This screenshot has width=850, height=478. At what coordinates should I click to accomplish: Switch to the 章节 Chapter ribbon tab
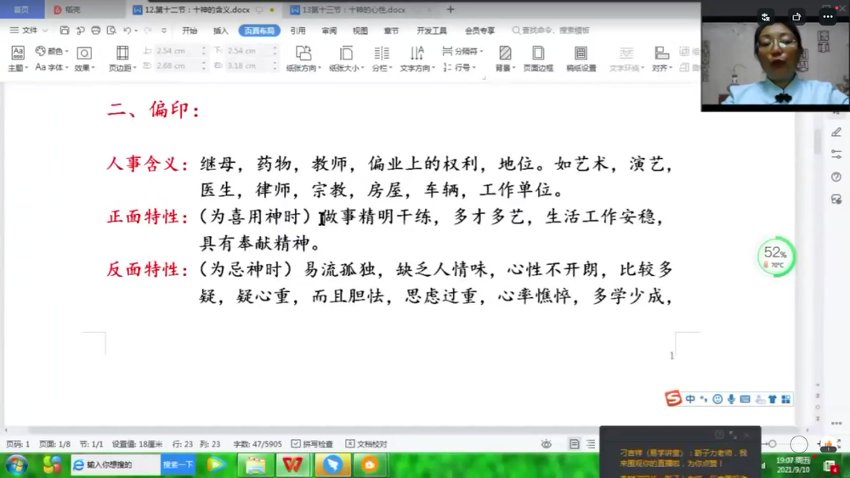click(391, 30)
